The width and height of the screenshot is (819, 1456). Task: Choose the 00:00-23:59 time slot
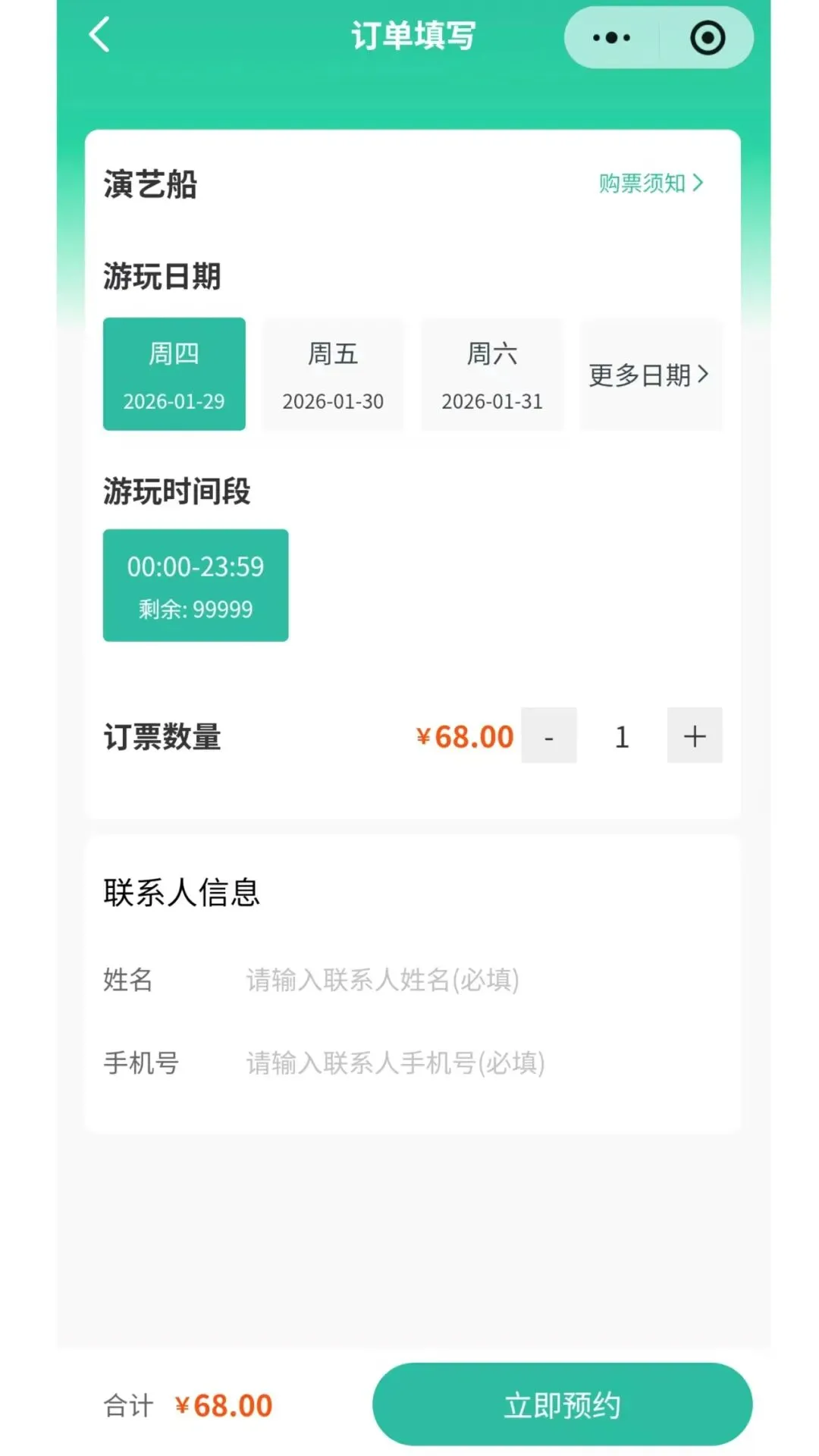pos(196,585)
